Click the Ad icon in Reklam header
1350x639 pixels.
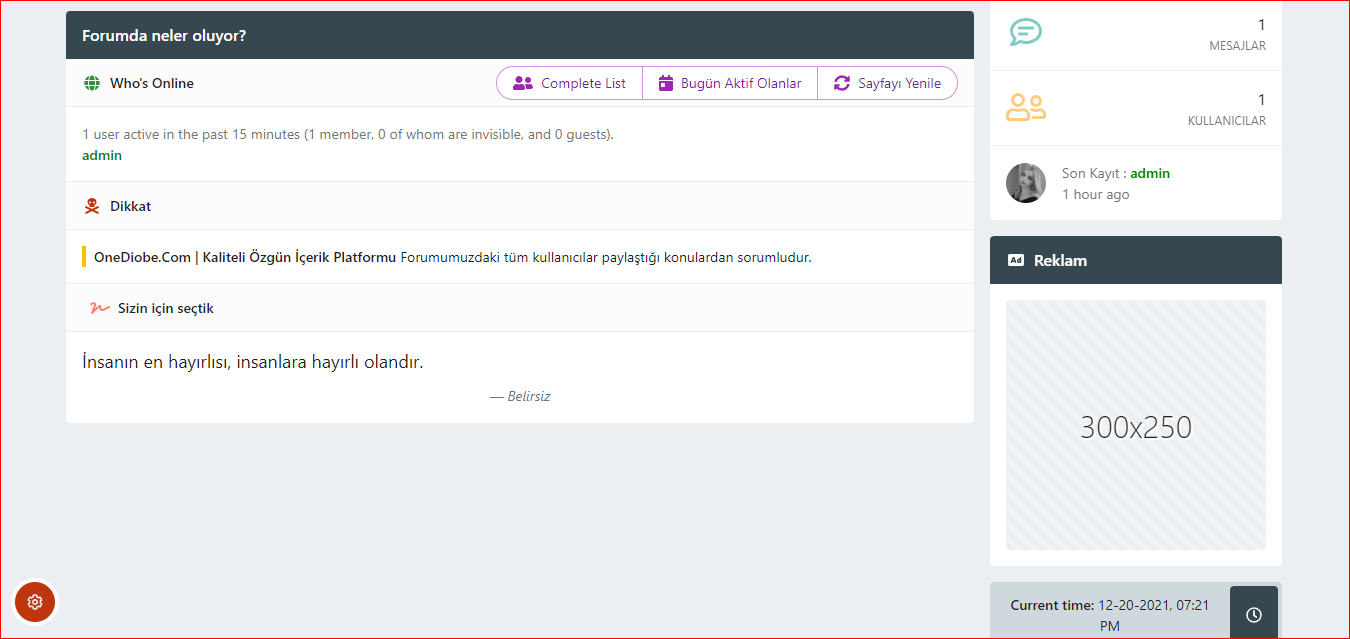(x=1016, y=260)
